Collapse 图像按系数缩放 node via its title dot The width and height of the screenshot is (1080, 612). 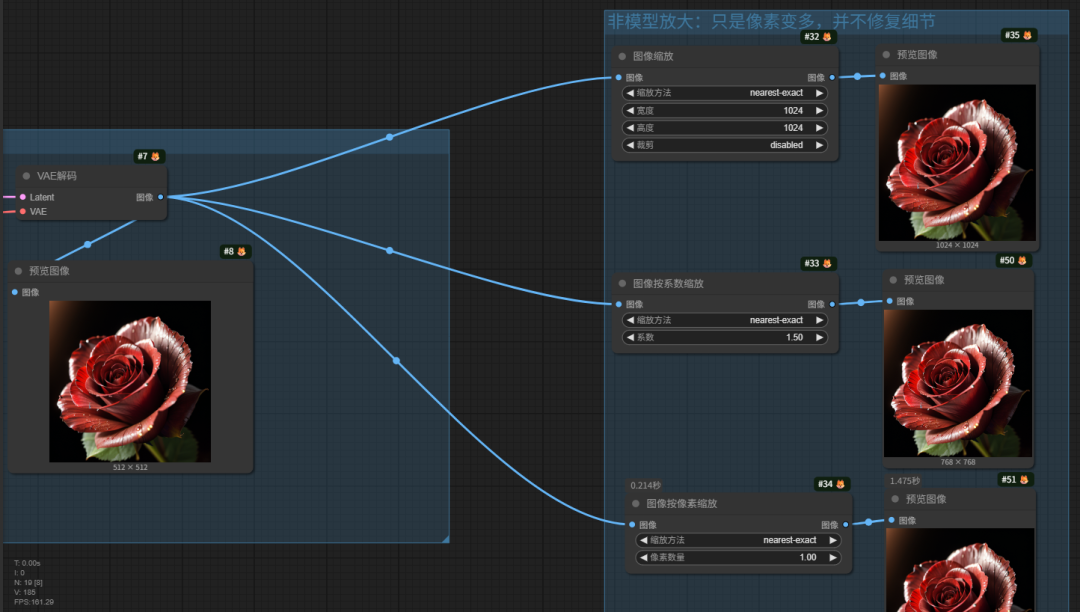tap(623, 283)
